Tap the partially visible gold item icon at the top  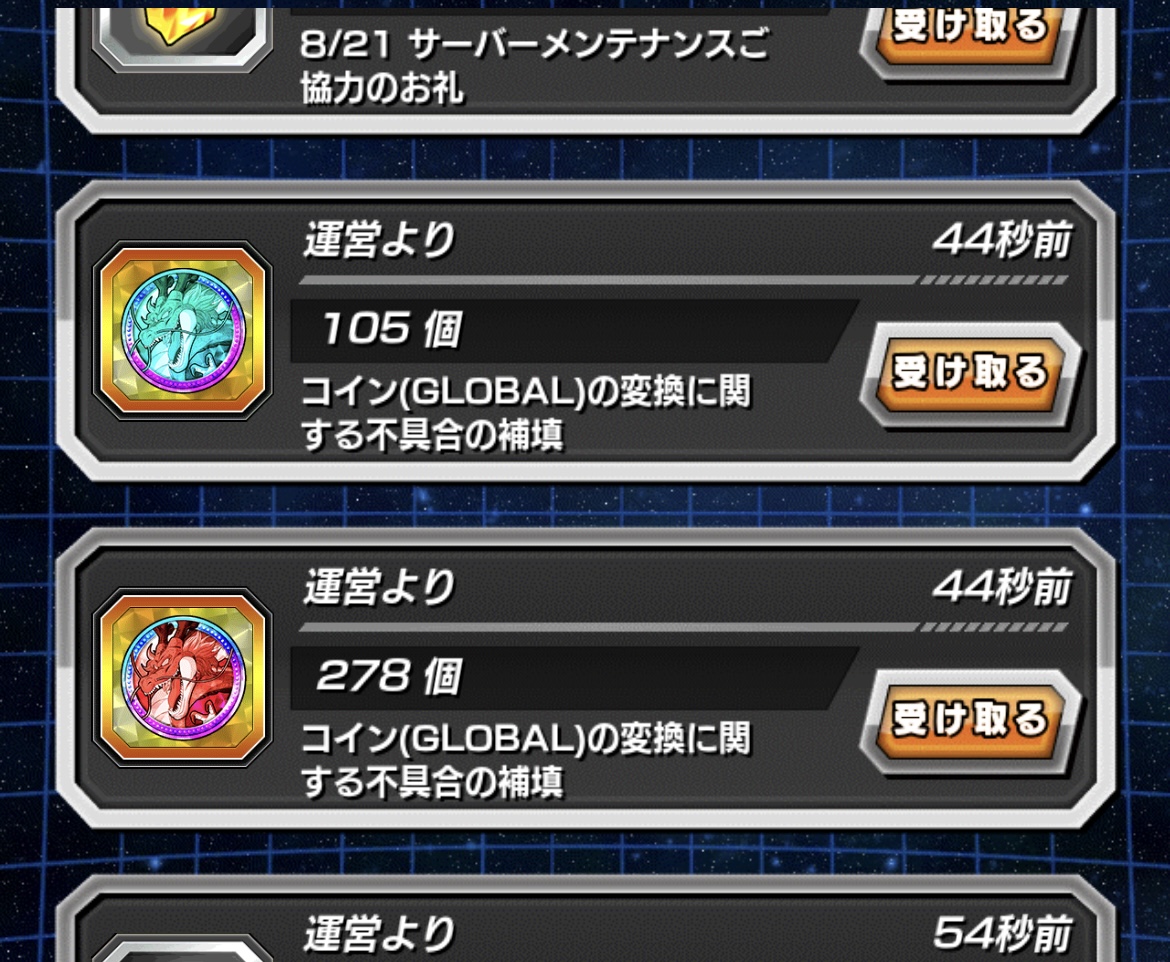(183, 37)
